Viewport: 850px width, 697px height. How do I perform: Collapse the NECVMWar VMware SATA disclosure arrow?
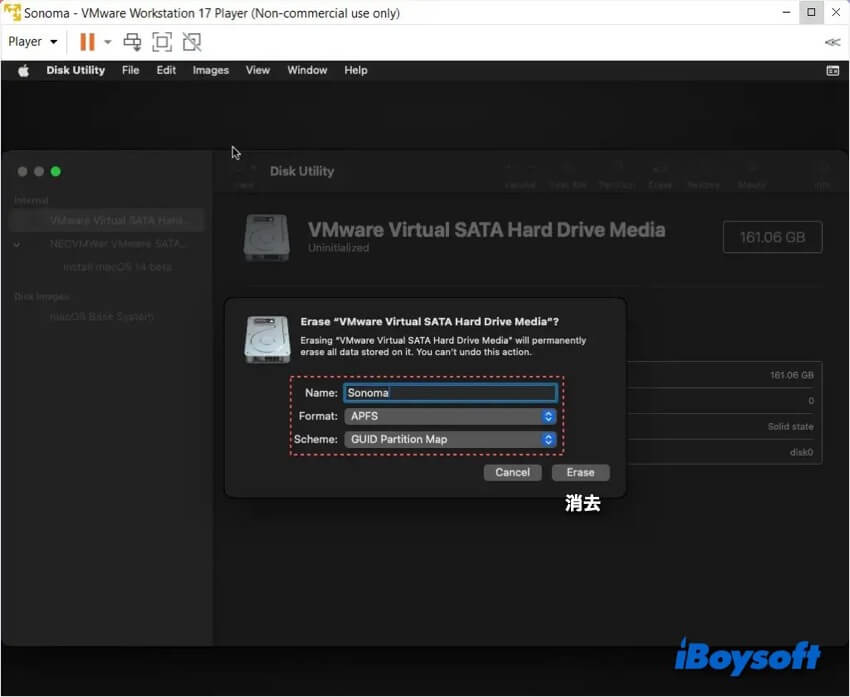click(x=17, y=244)
